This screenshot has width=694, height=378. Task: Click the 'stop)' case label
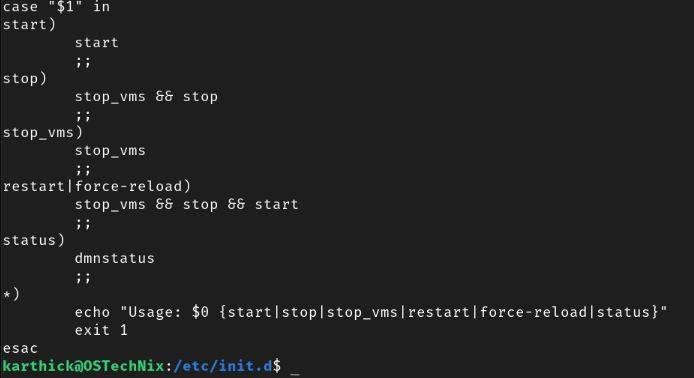[x=25, y=79]
